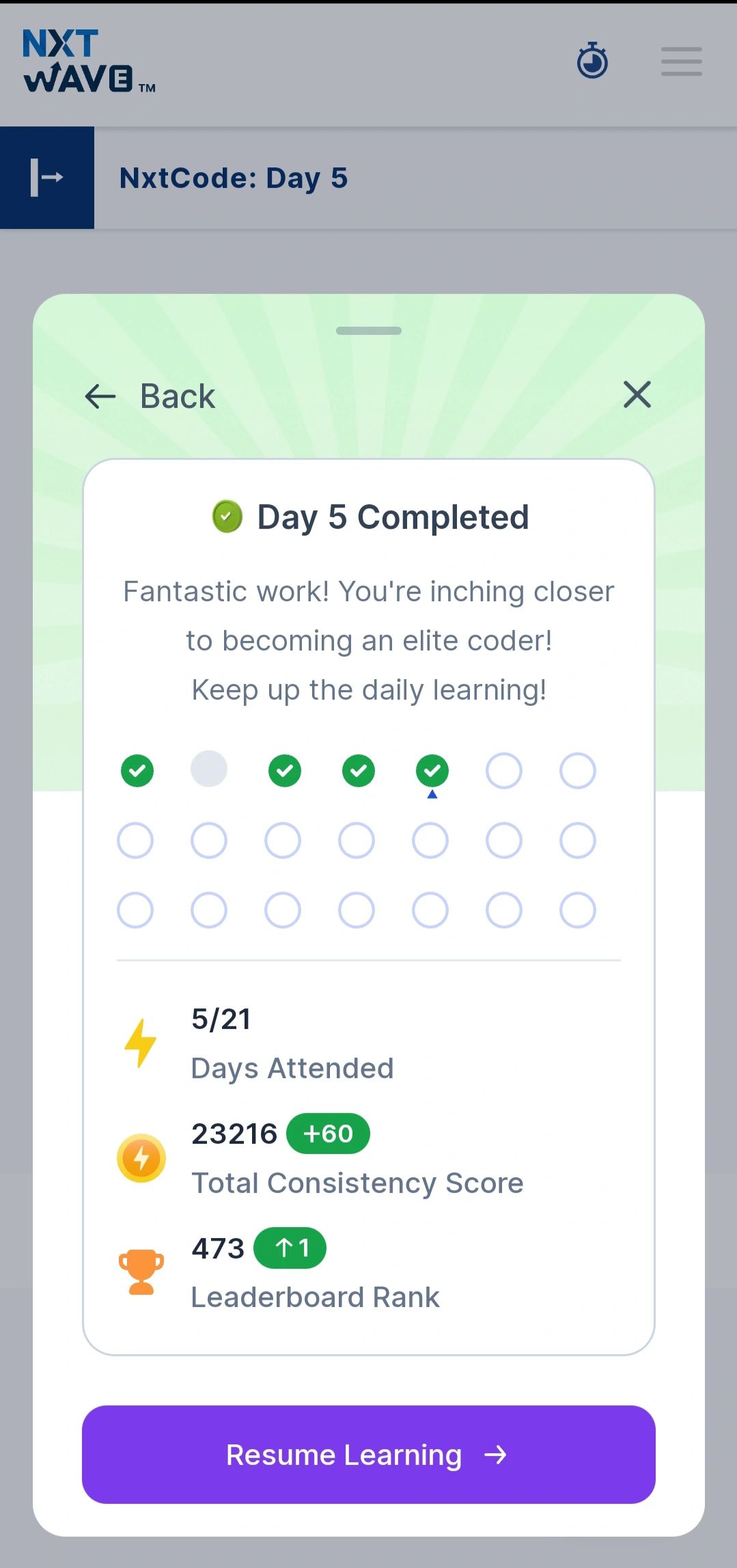Tap the Consistency Score coin icon
Screen dimensions: 737x1568
click(141, 1158)
